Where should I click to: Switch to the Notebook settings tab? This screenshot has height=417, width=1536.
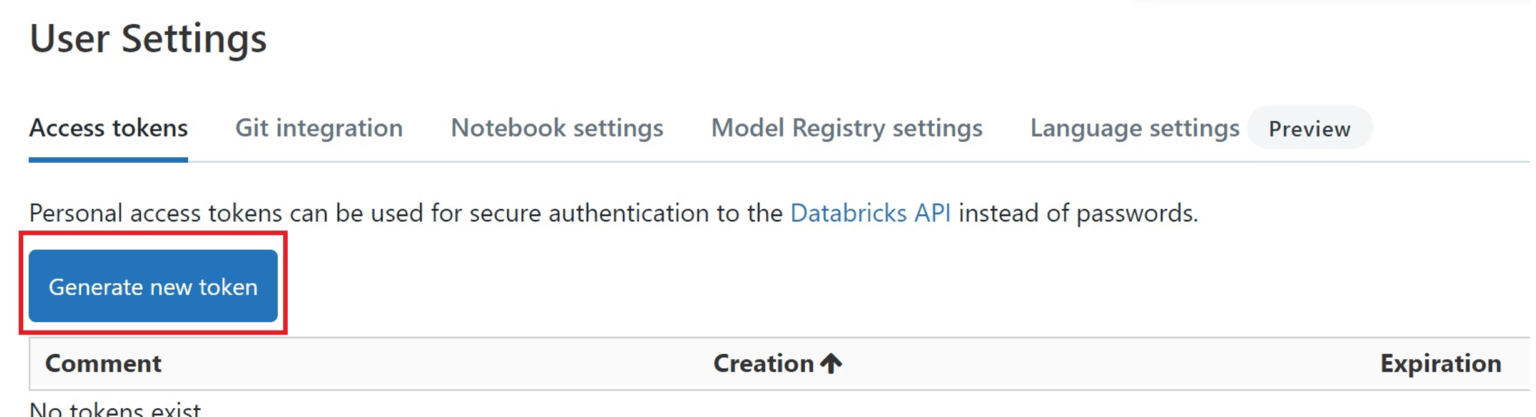point(557,128)
